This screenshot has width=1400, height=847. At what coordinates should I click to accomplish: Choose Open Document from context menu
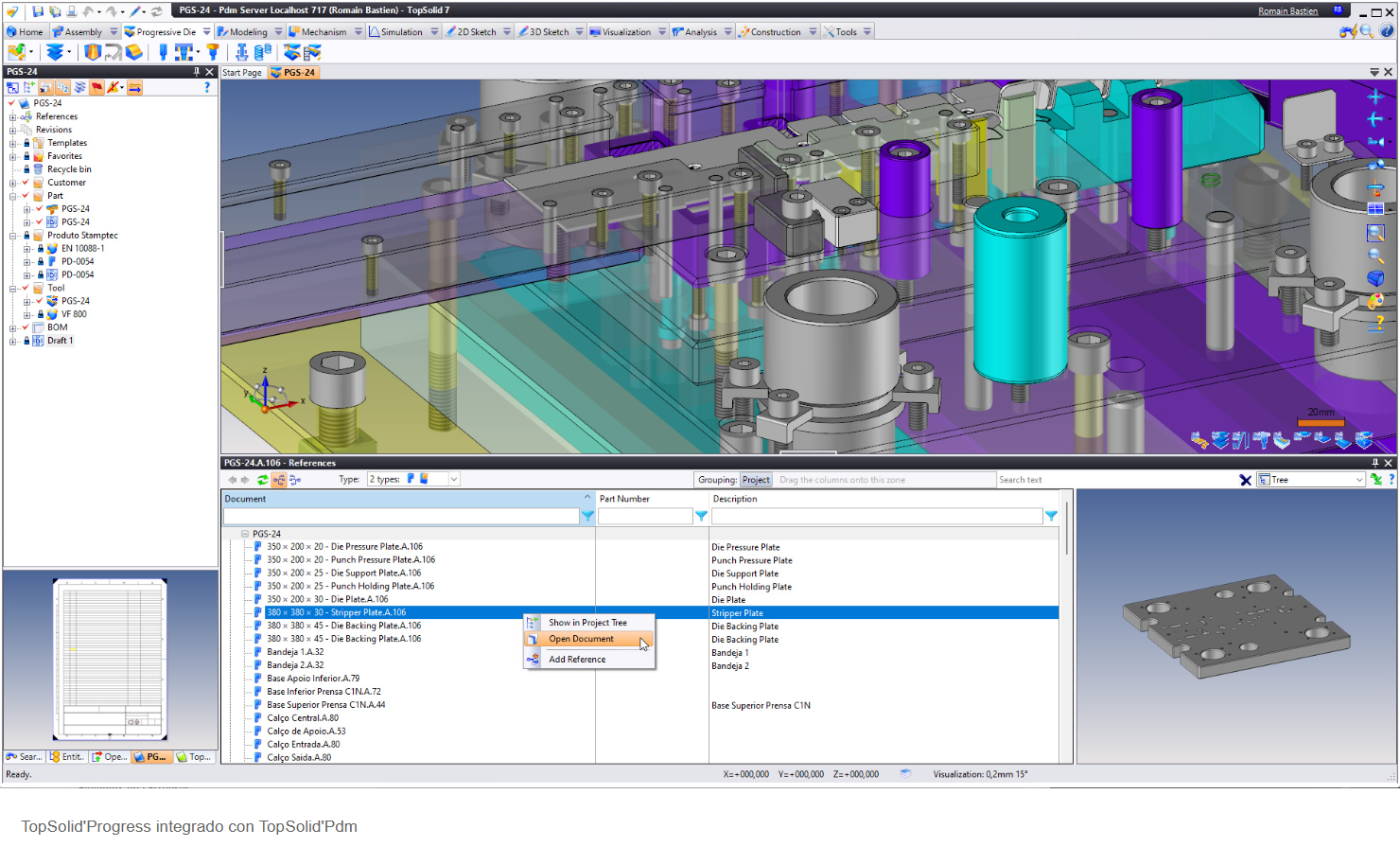(x=581, y=639)
